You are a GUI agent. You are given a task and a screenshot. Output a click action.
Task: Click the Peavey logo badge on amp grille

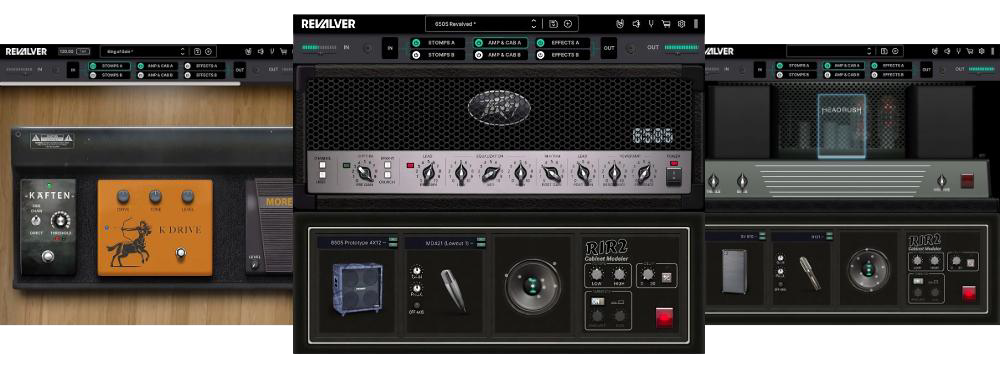[499, 107]
